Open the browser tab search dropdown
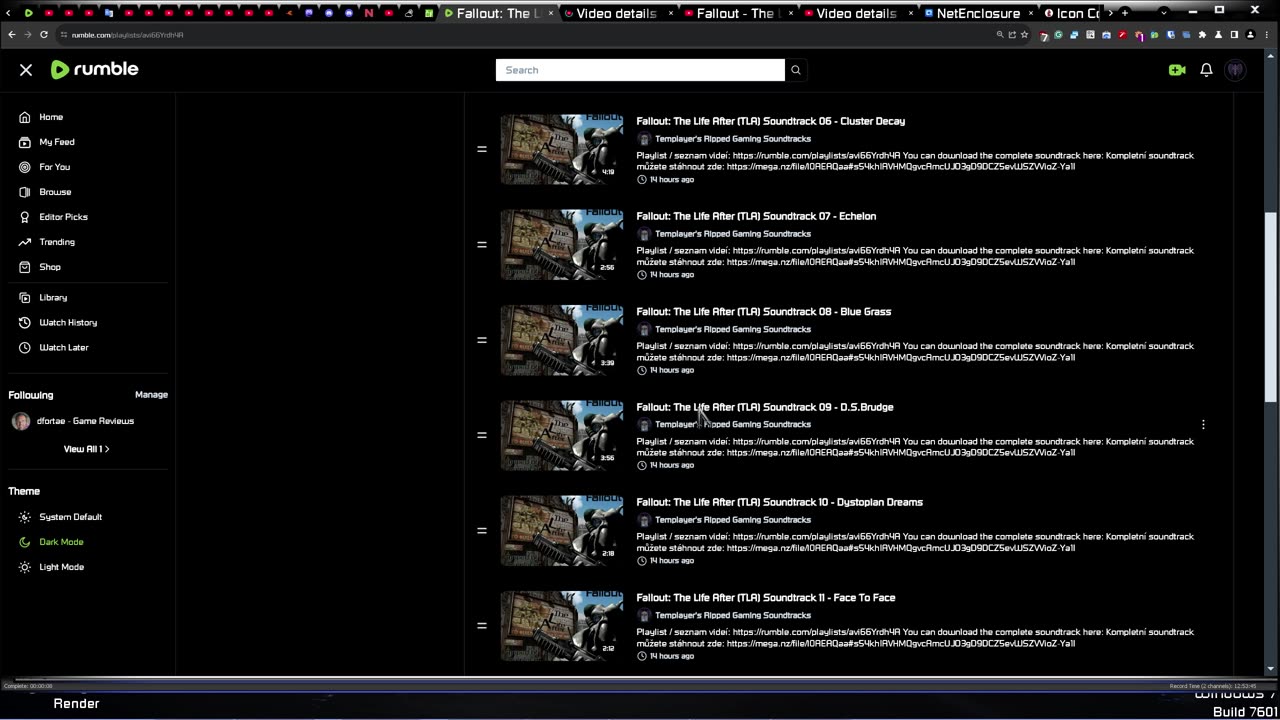The width and height of the screenshot is (1280, 720). point(1164,13)
